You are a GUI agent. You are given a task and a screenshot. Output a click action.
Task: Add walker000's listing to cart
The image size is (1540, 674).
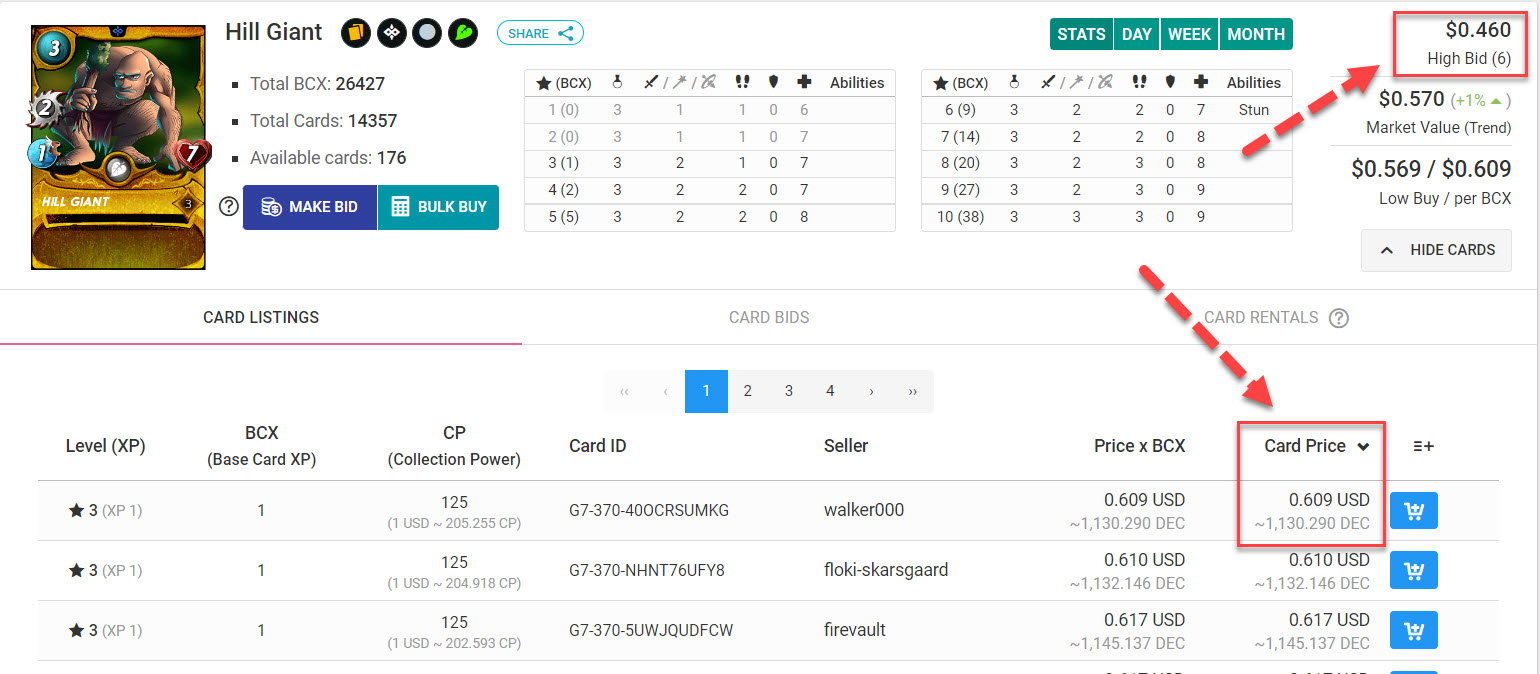pyautogui.click(x=1414, y=510)
